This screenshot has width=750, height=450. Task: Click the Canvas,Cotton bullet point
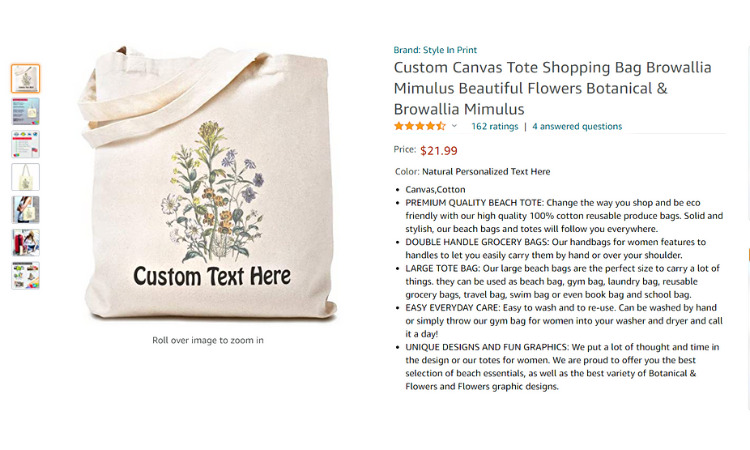point(435,189)
